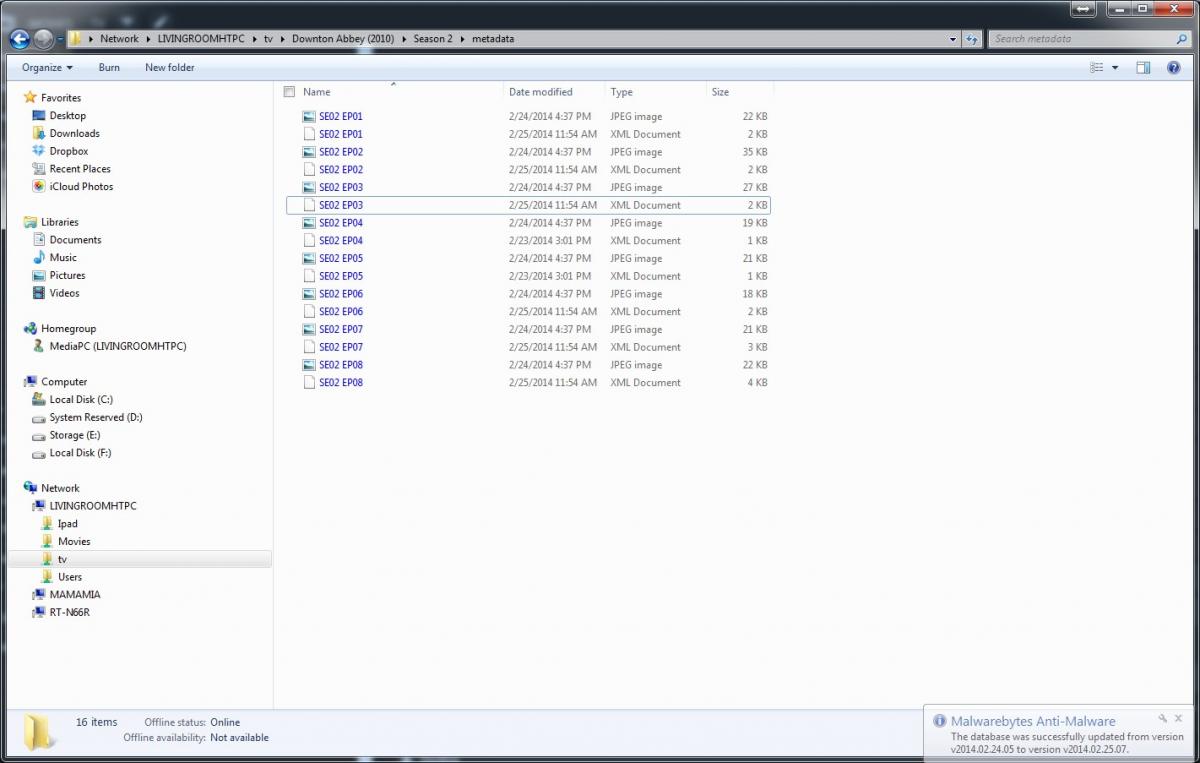The image size is (1200, 763).
Task: Toggle the preview pane icon
Action: tap(1143, 67)
